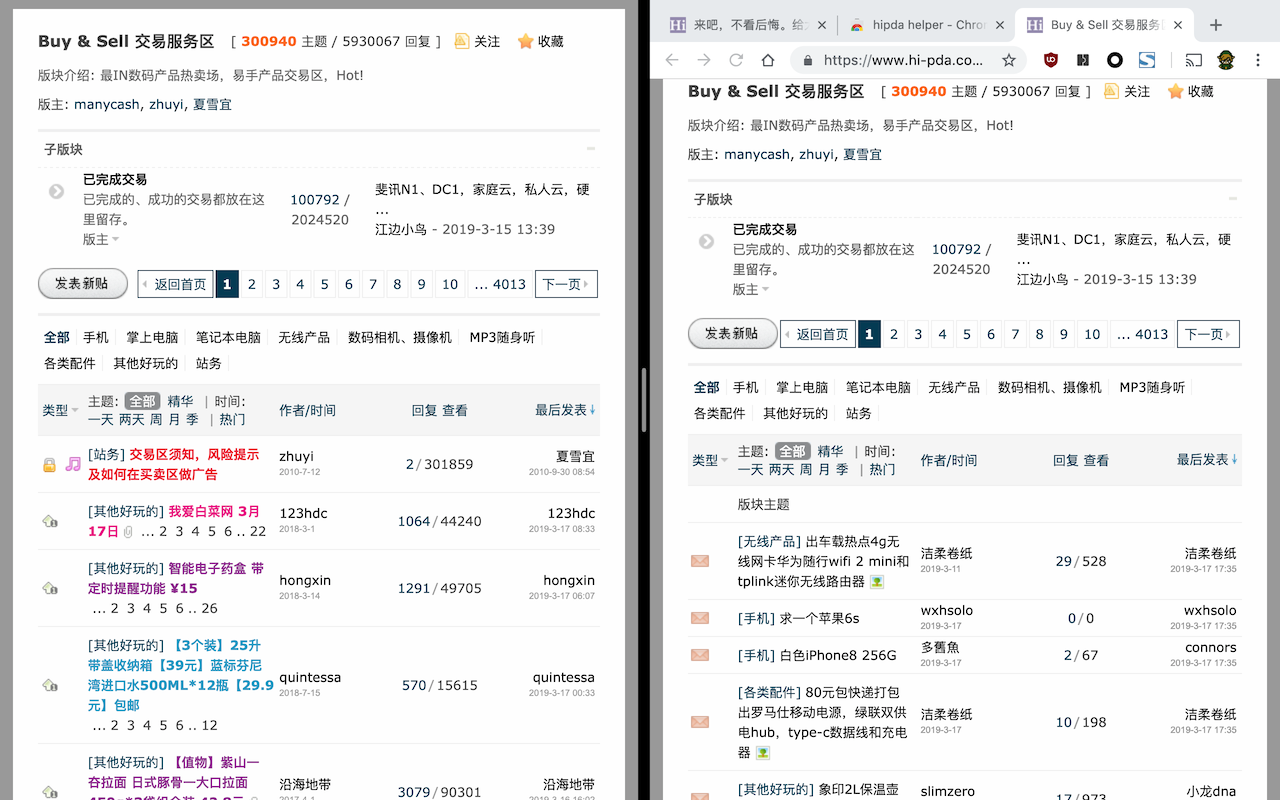Click the folder icon beside 我爱白菜网 thread
The height and width of the screenshot is (800, 1280).
point(49,521)
